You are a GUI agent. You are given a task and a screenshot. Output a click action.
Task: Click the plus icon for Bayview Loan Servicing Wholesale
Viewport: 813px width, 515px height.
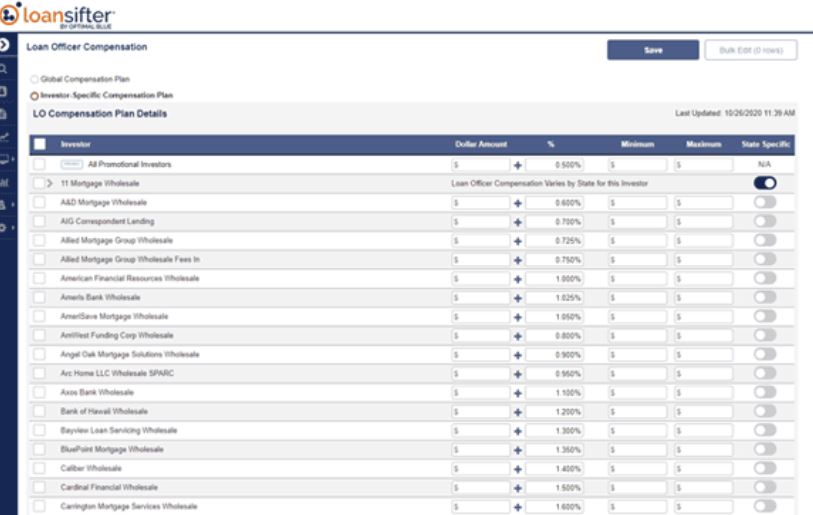(517, 431)
